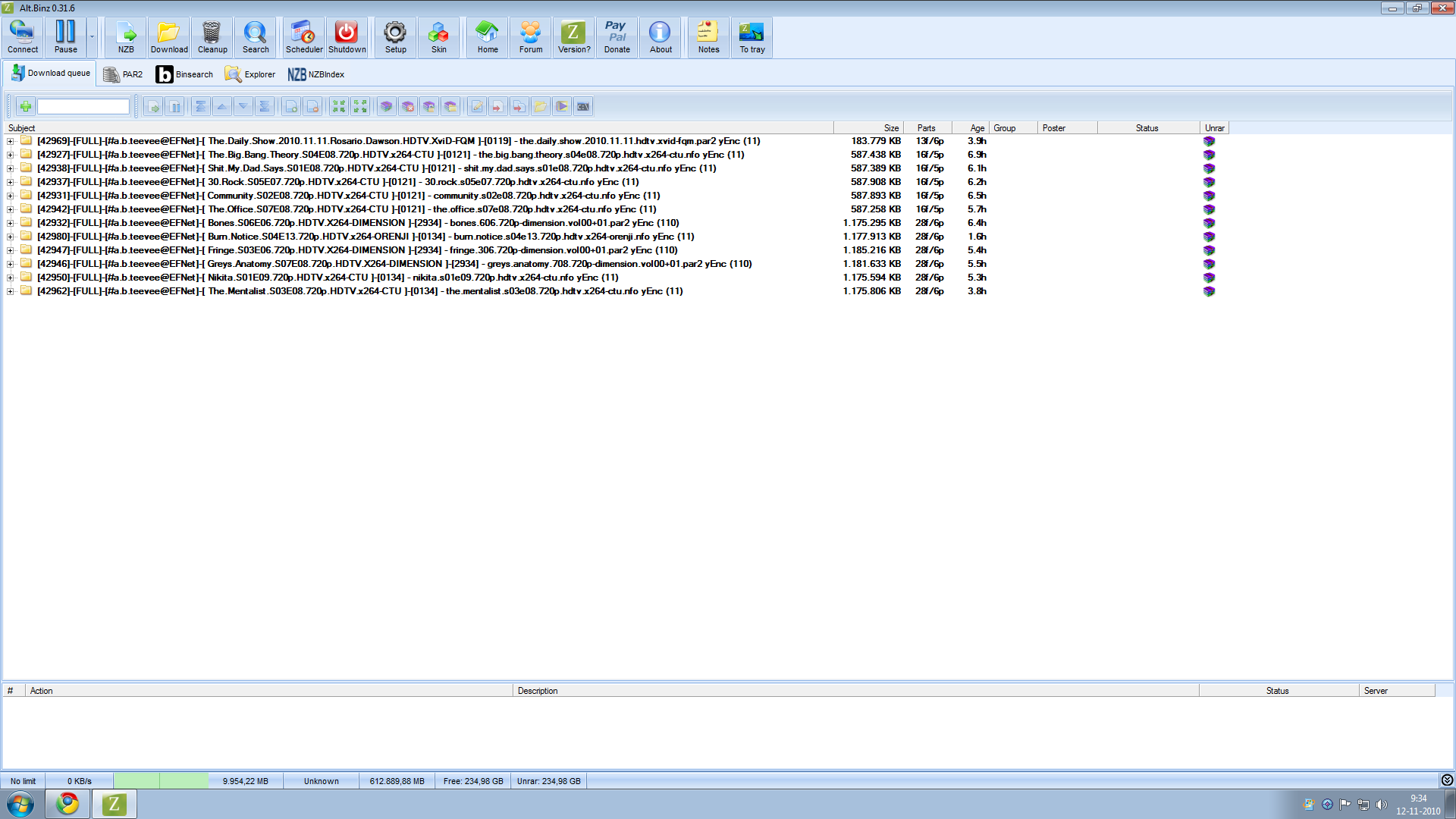
Task: Open the dropdown arrow beside Pause
Action: coord(92,37)
